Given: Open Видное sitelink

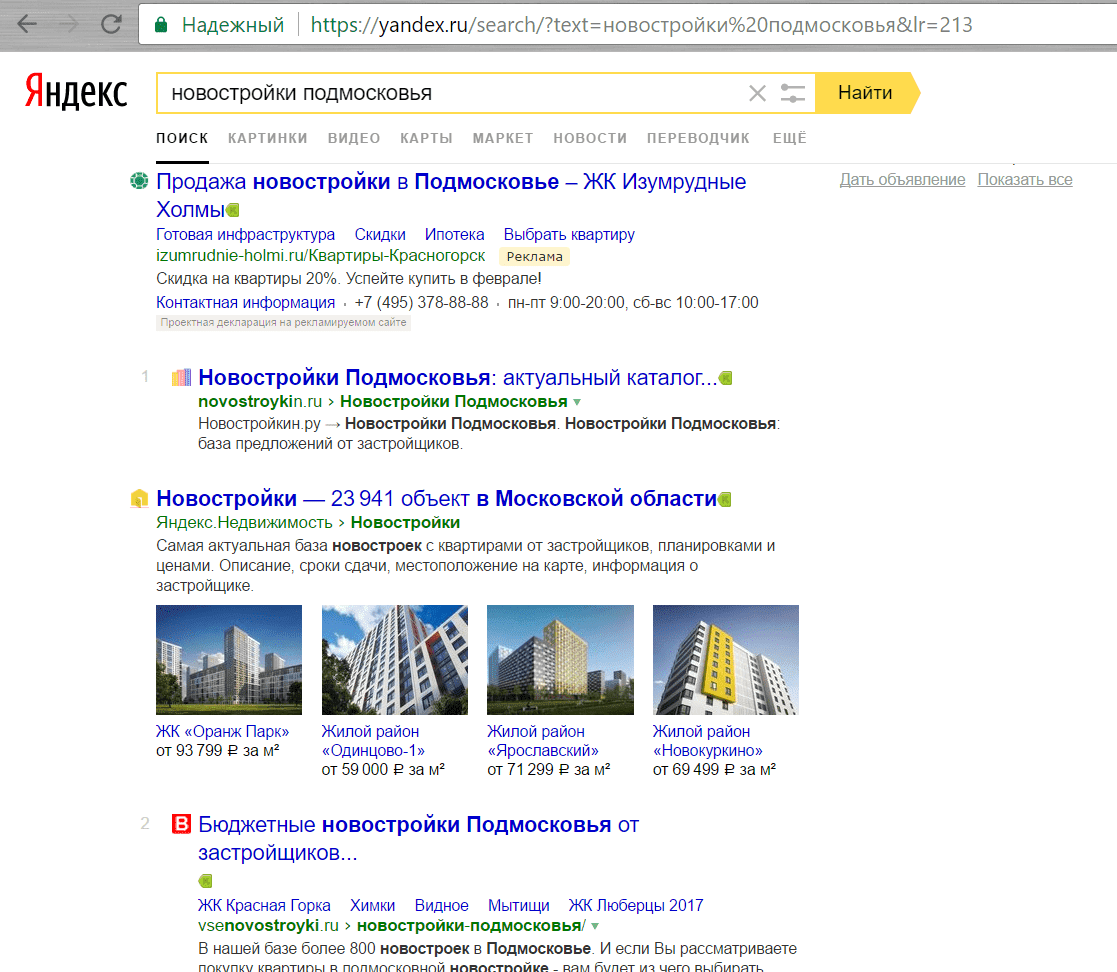Looking at the screenshot, I should point(442,906).
